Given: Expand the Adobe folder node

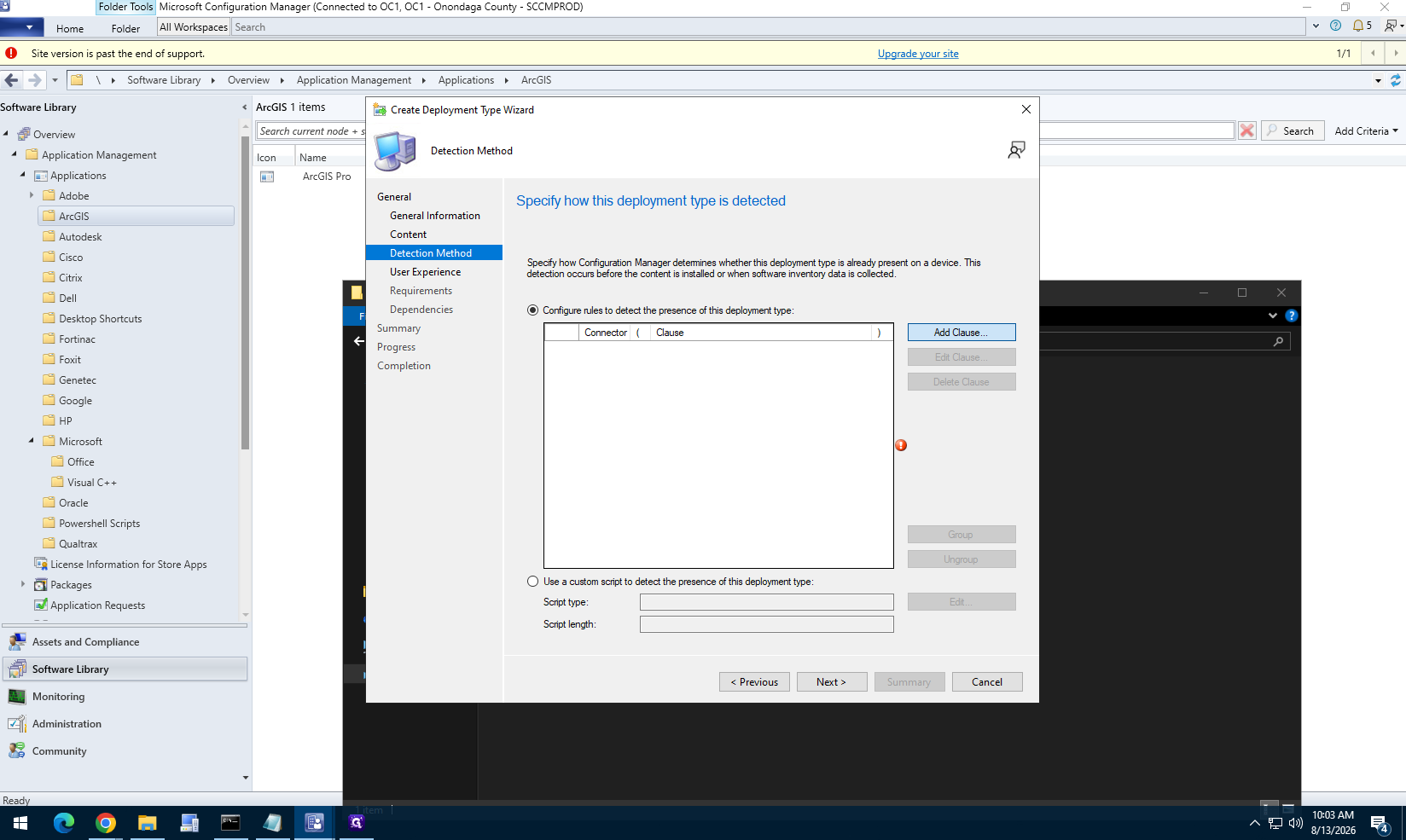Looking at the screenshot, I should click(32, 195).
